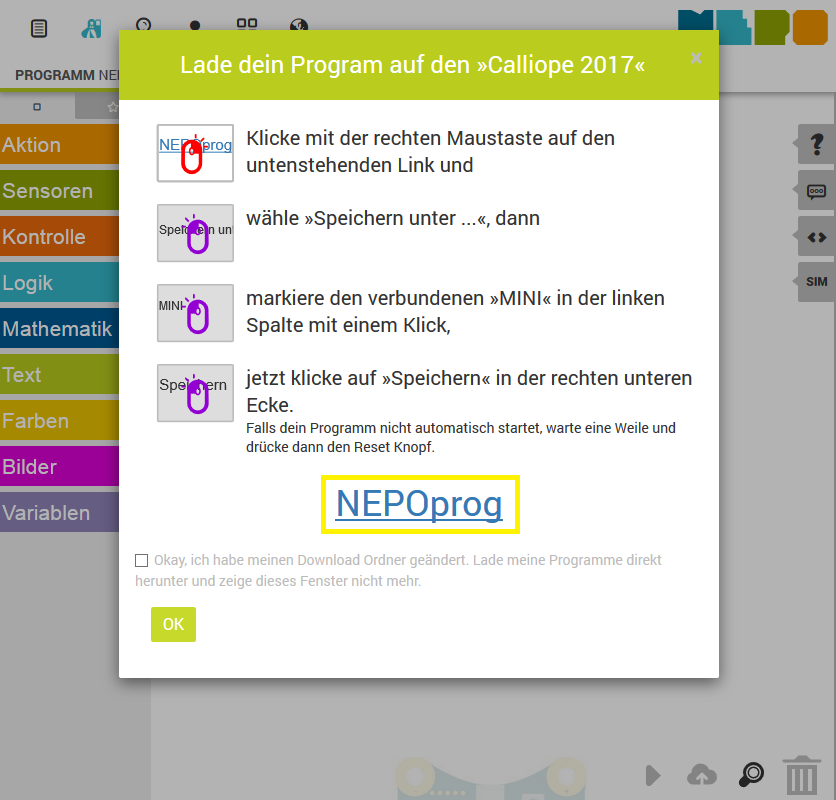Open the edit document menu icon
Image resolution: width=836 pixels, height=800 pixels.
click(x=39, y=28)
